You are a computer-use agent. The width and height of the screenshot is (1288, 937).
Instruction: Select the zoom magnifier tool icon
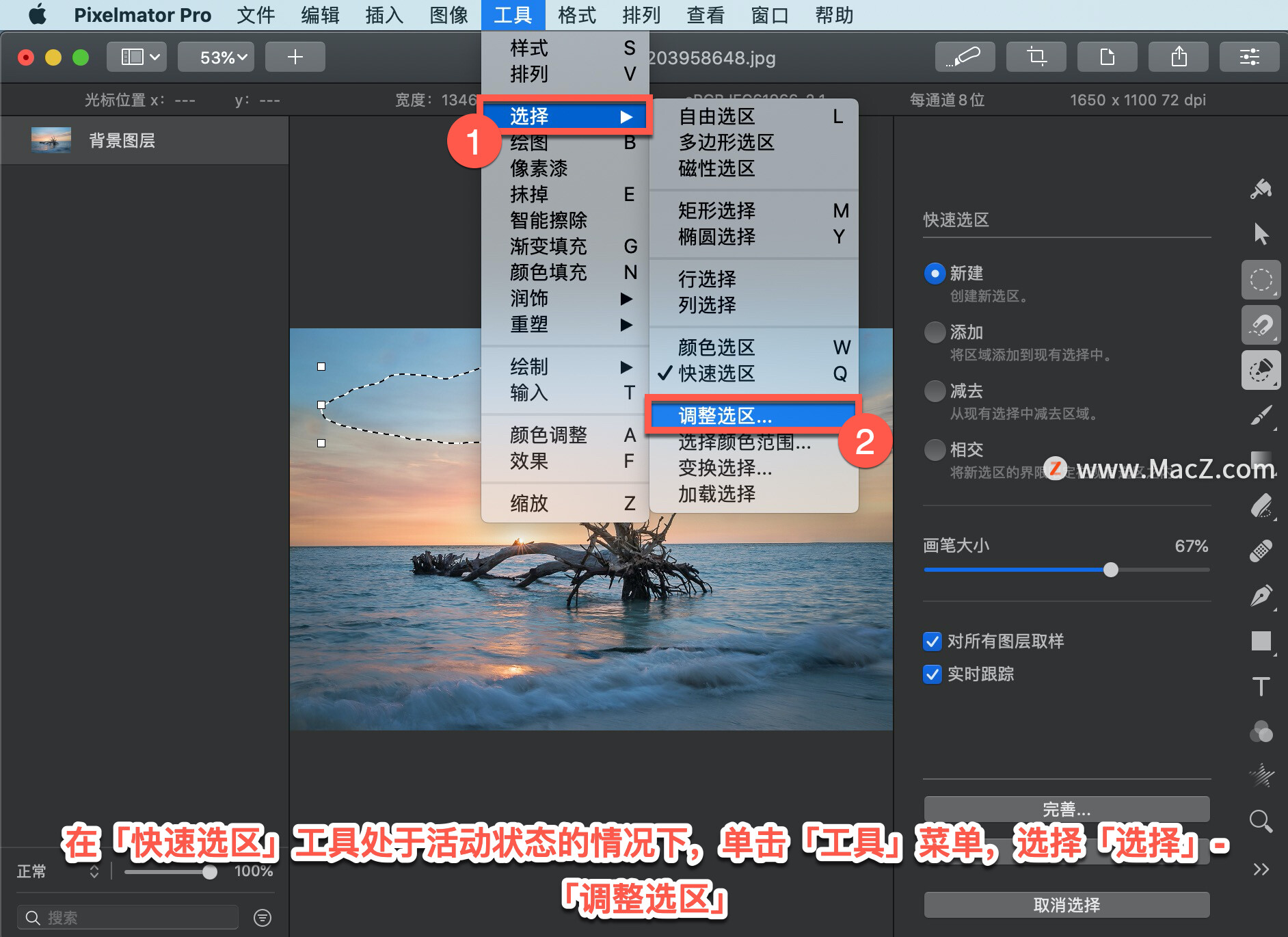pos(1261,821)
